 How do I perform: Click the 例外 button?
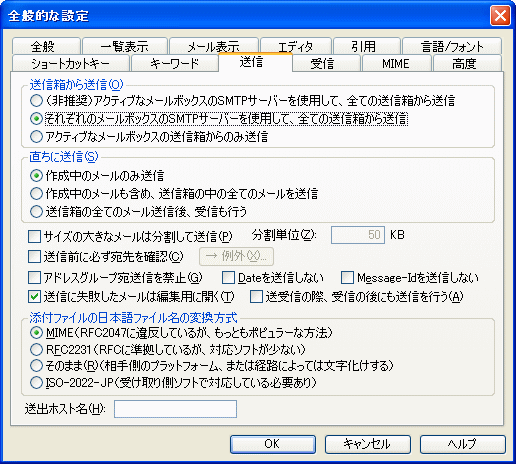[236, 256]
